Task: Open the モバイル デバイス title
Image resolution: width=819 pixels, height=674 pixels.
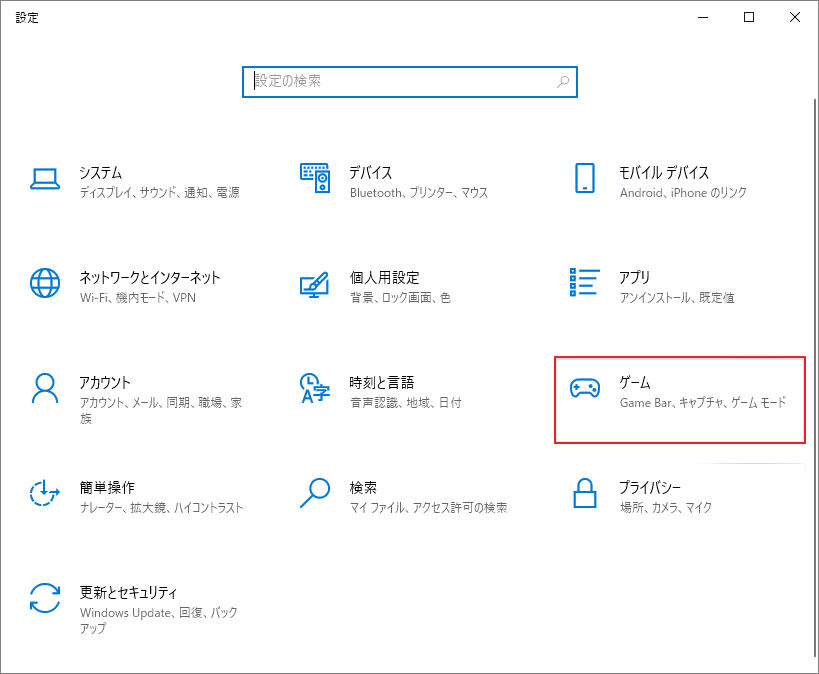Action: [x=664, y=172]
